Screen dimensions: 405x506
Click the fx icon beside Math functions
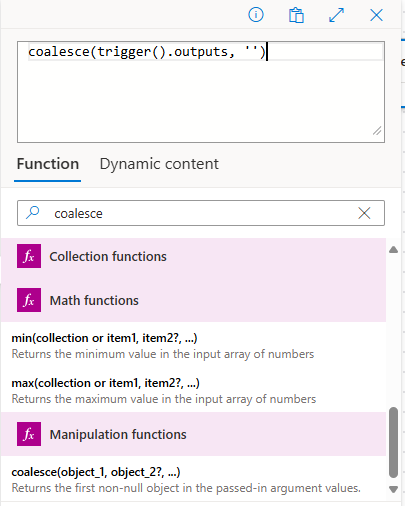tap(29, 300)
